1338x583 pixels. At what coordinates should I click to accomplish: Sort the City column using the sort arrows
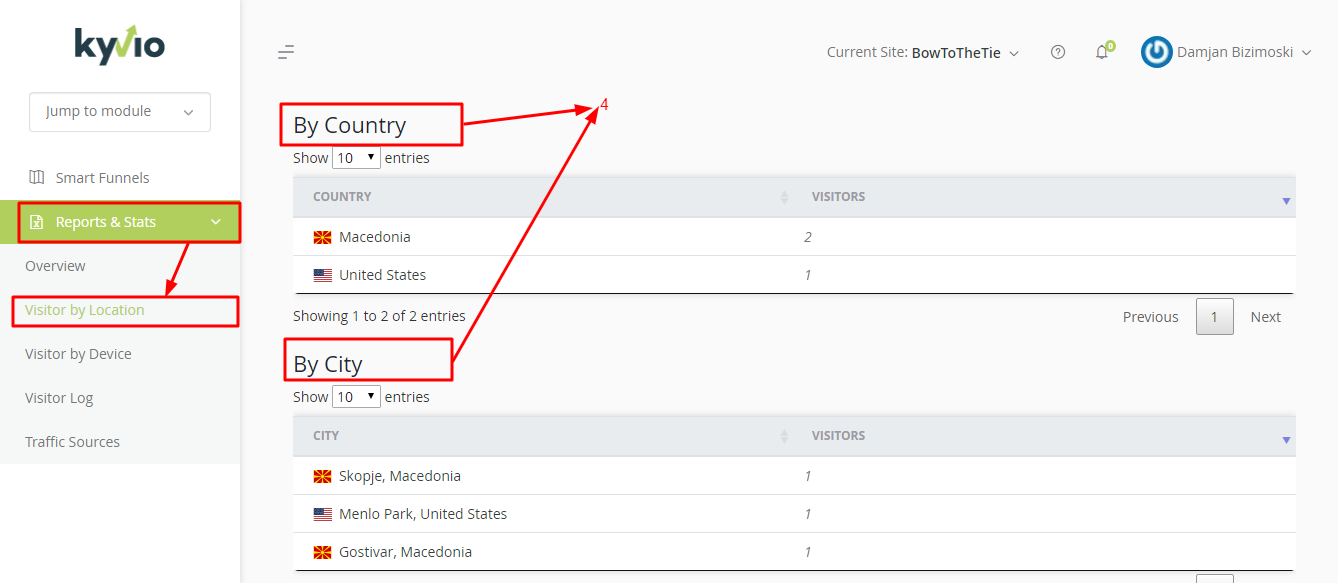click(x=784, y=437)
